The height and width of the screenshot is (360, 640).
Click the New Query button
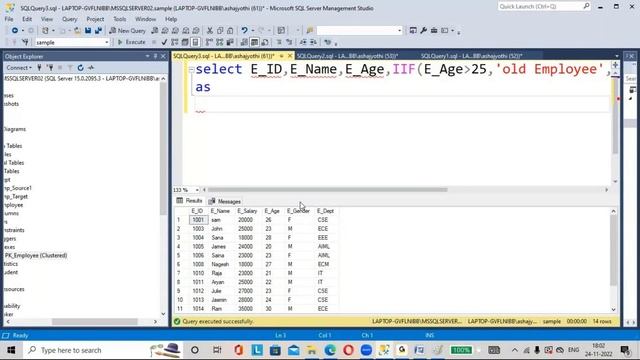pos(127,31)
